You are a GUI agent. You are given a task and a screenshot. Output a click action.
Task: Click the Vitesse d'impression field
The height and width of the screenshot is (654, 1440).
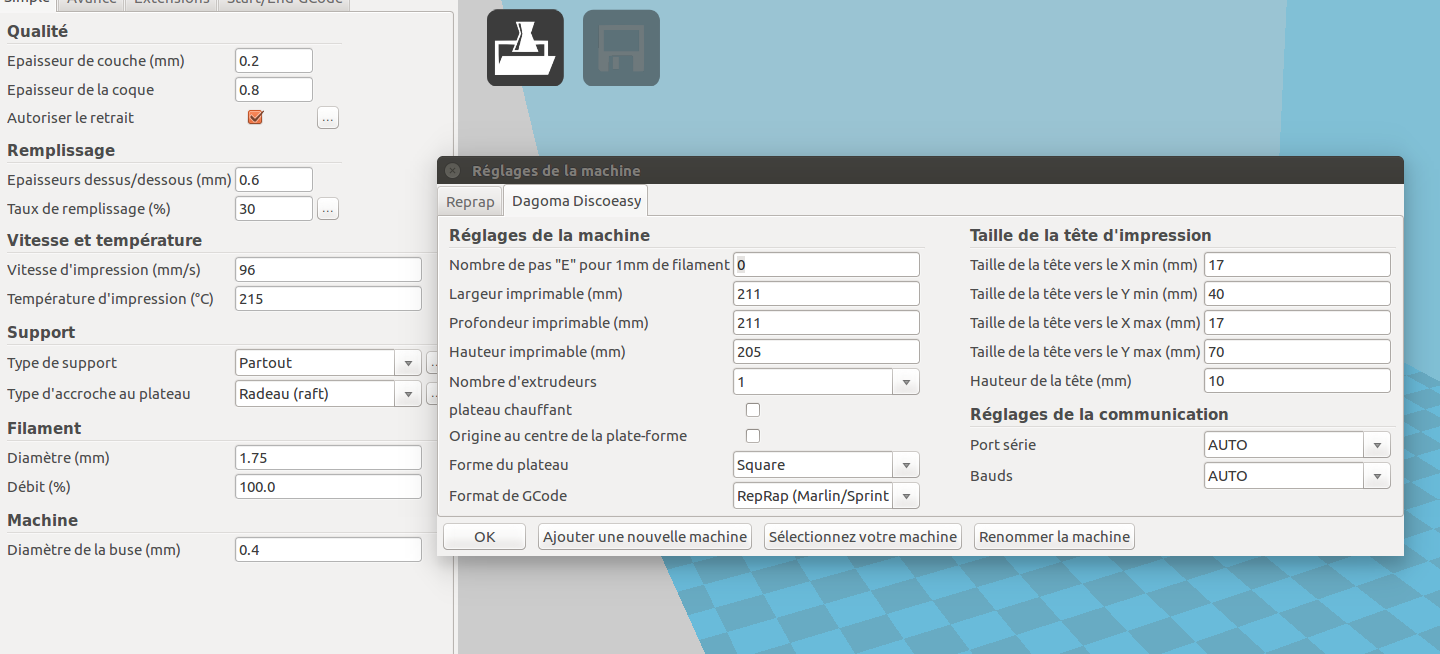(328, 270)
